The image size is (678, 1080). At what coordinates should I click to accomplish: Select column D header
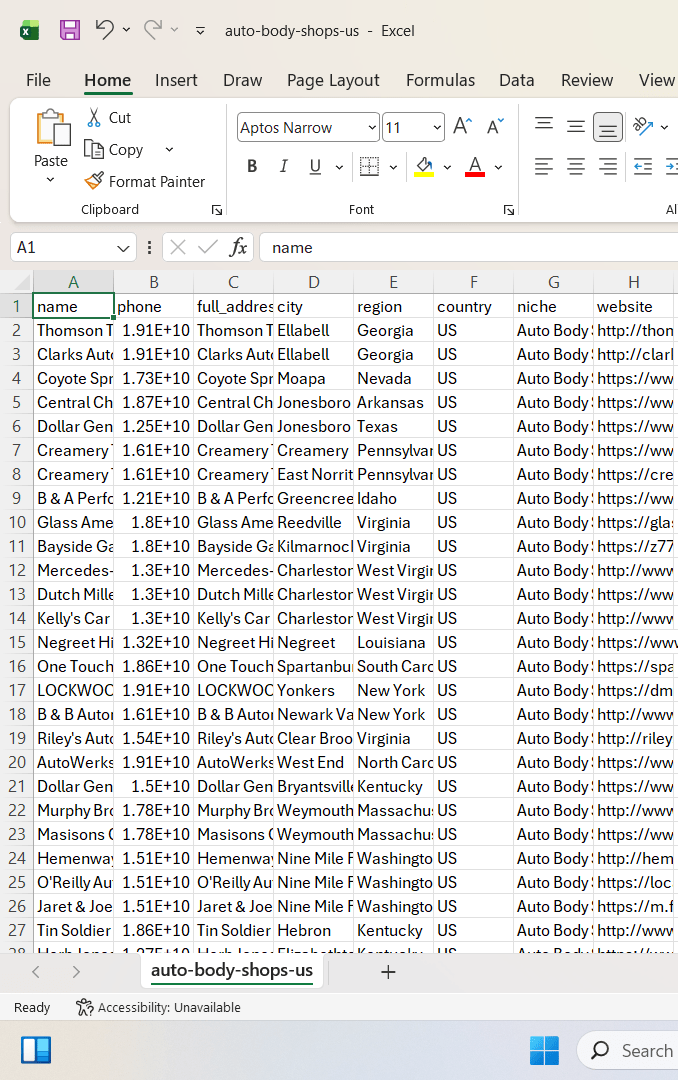314,282
